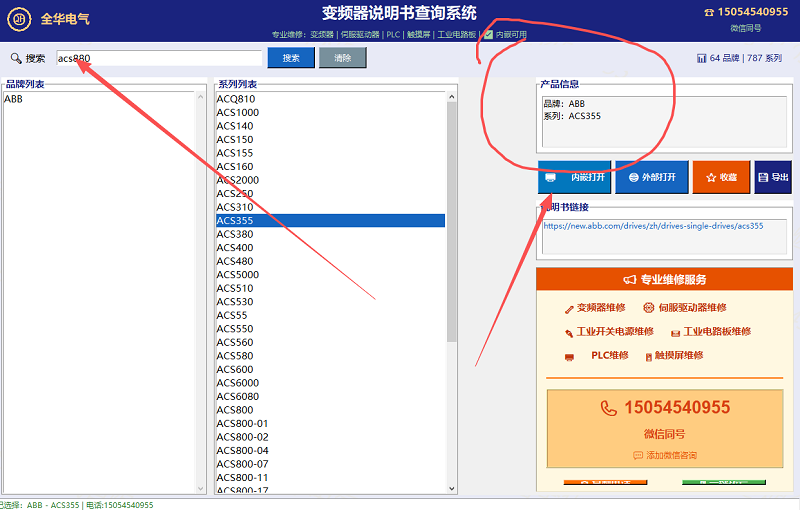
Task: Select ACS880-01 series... ACS800-01 in list
Action: (x=242, y=423)
